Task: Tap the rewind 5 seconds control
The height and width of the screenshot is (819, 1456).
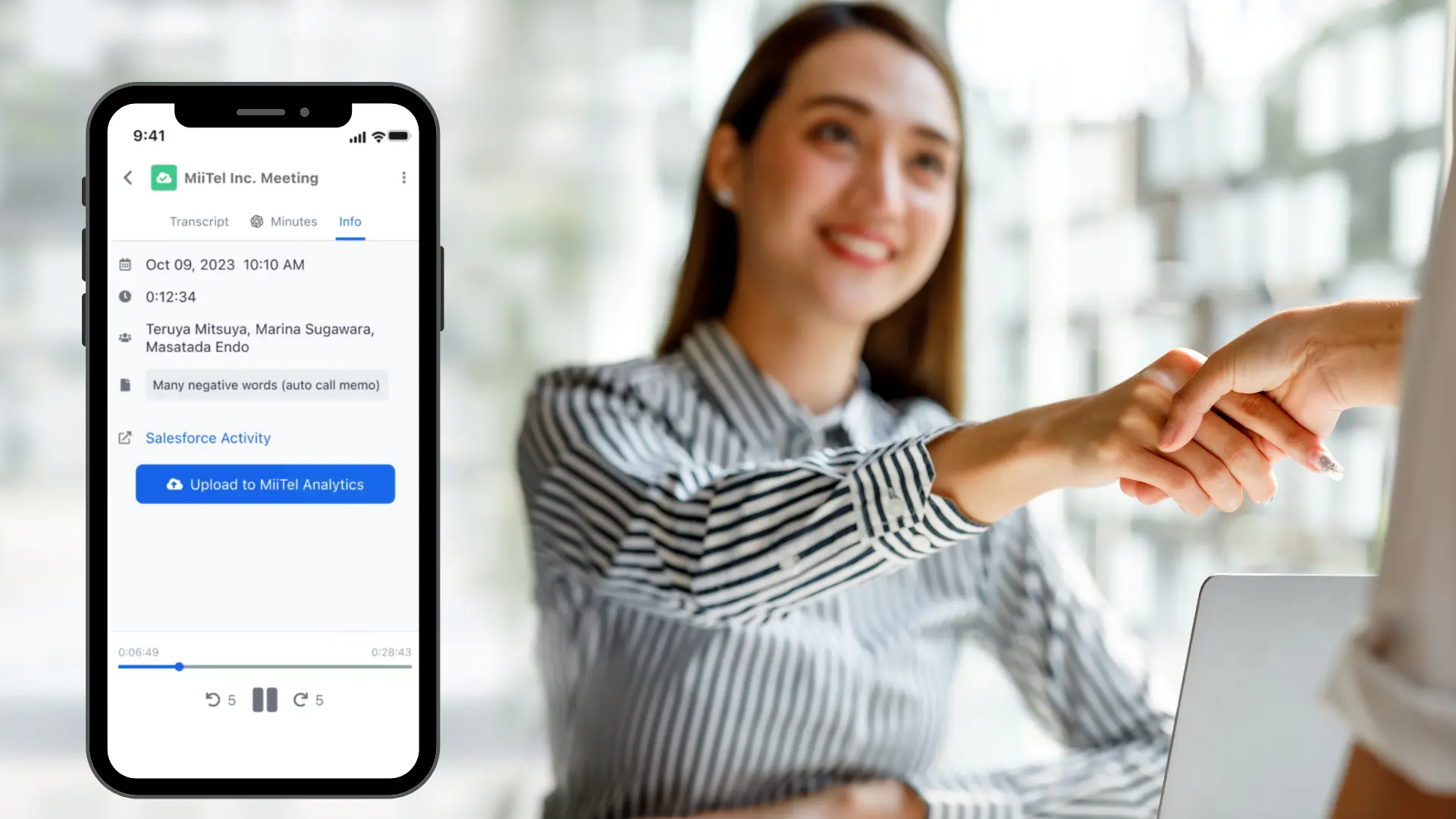Action: pos(219,700)
